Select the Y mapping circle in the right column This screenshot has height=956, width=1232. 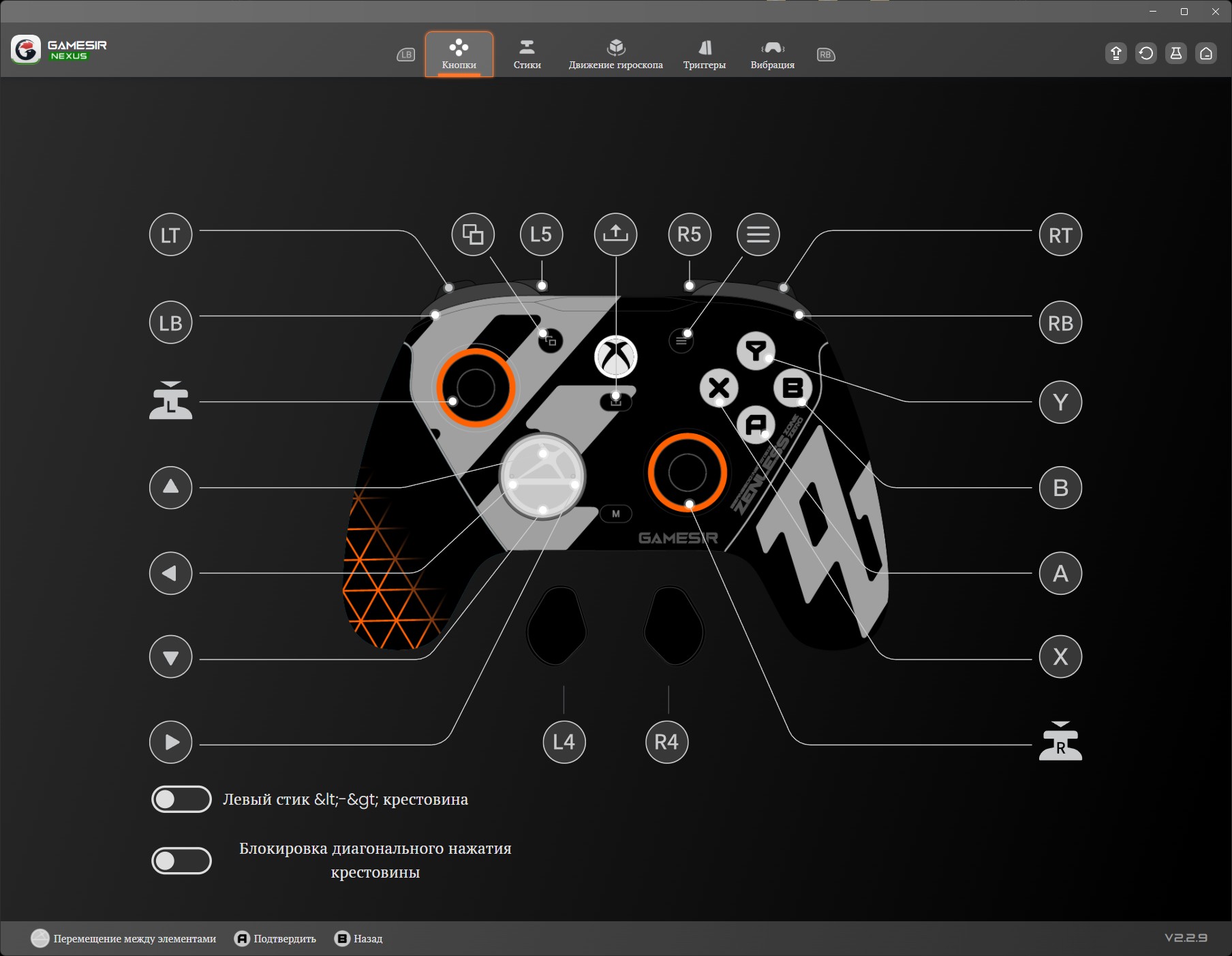[1060, 402]
